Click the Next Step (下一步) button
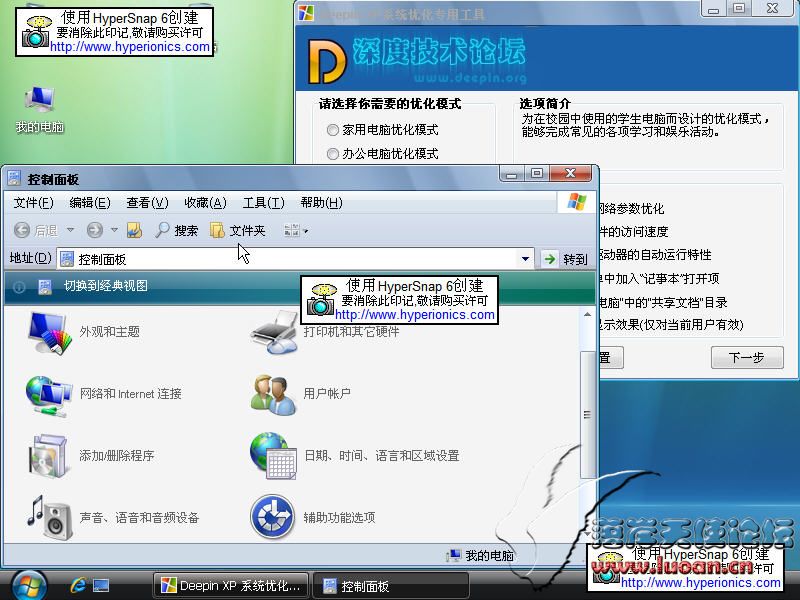The image size is (800, 600). click(747, 357)
